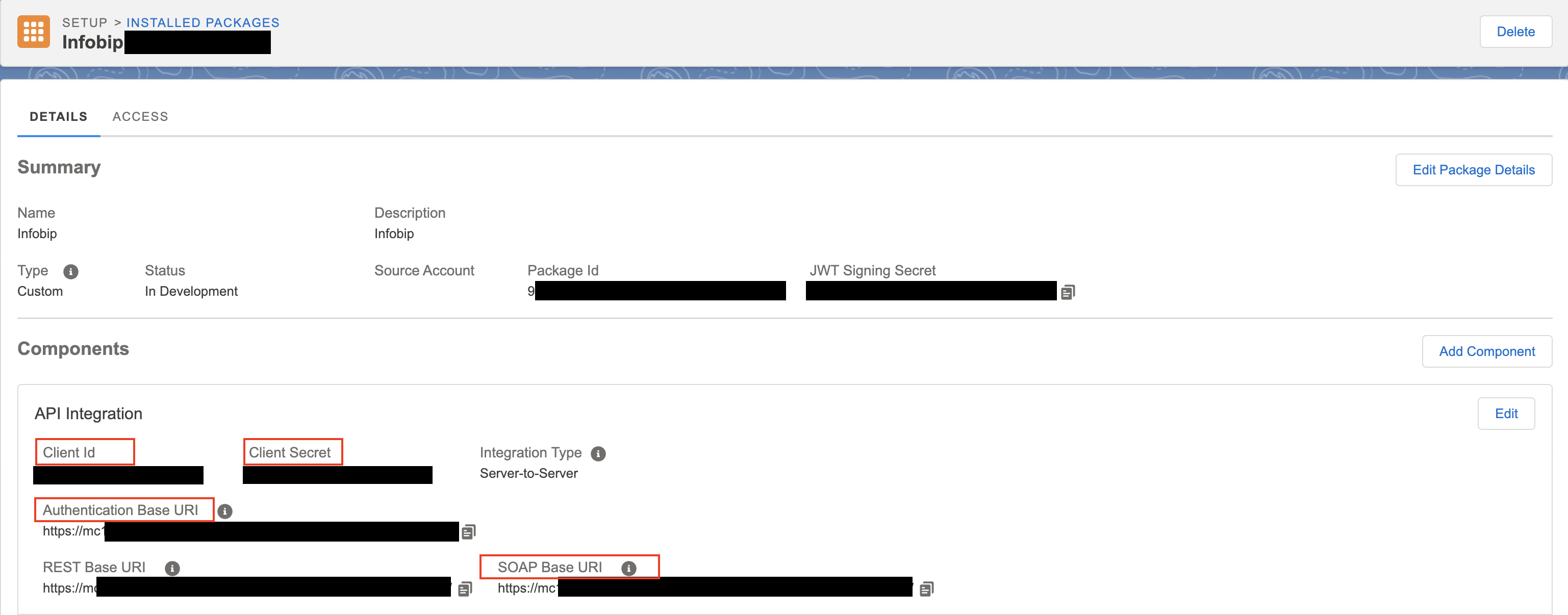This screenshot has width=1568, height=615.
Task: Switch to the ACCESS tab
Action: pos(140,116)
